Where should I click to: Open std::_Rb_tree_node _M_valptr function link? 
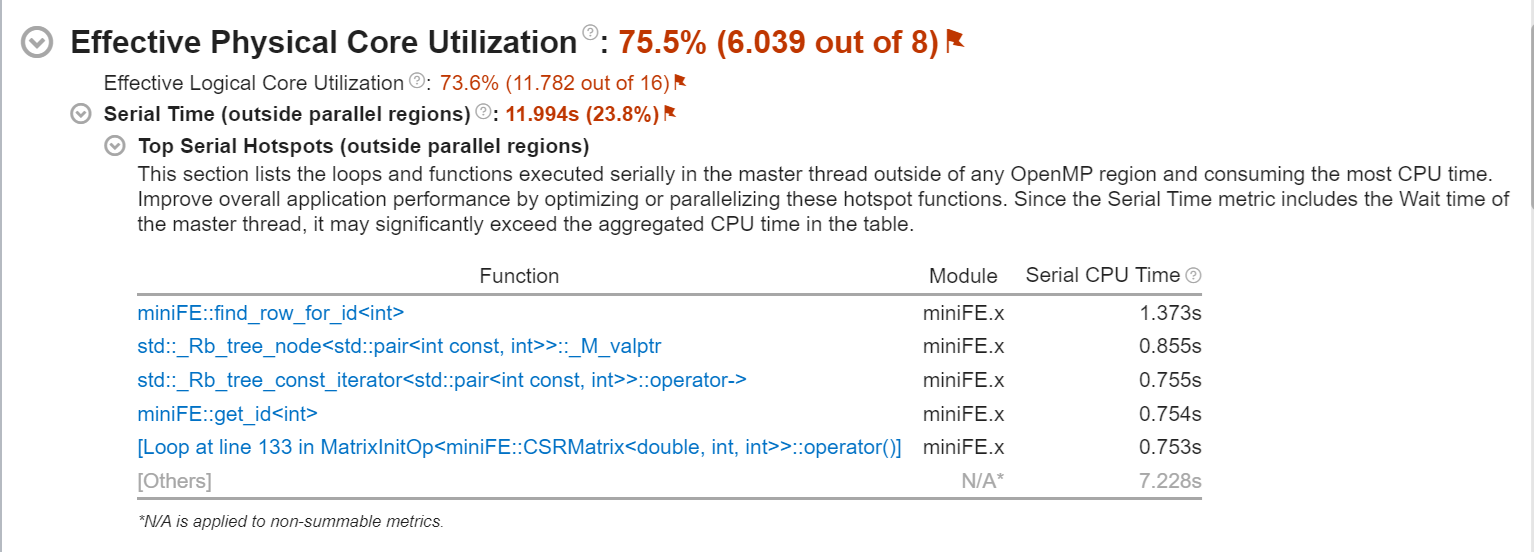pyautogui.click(x=399, y=347)
